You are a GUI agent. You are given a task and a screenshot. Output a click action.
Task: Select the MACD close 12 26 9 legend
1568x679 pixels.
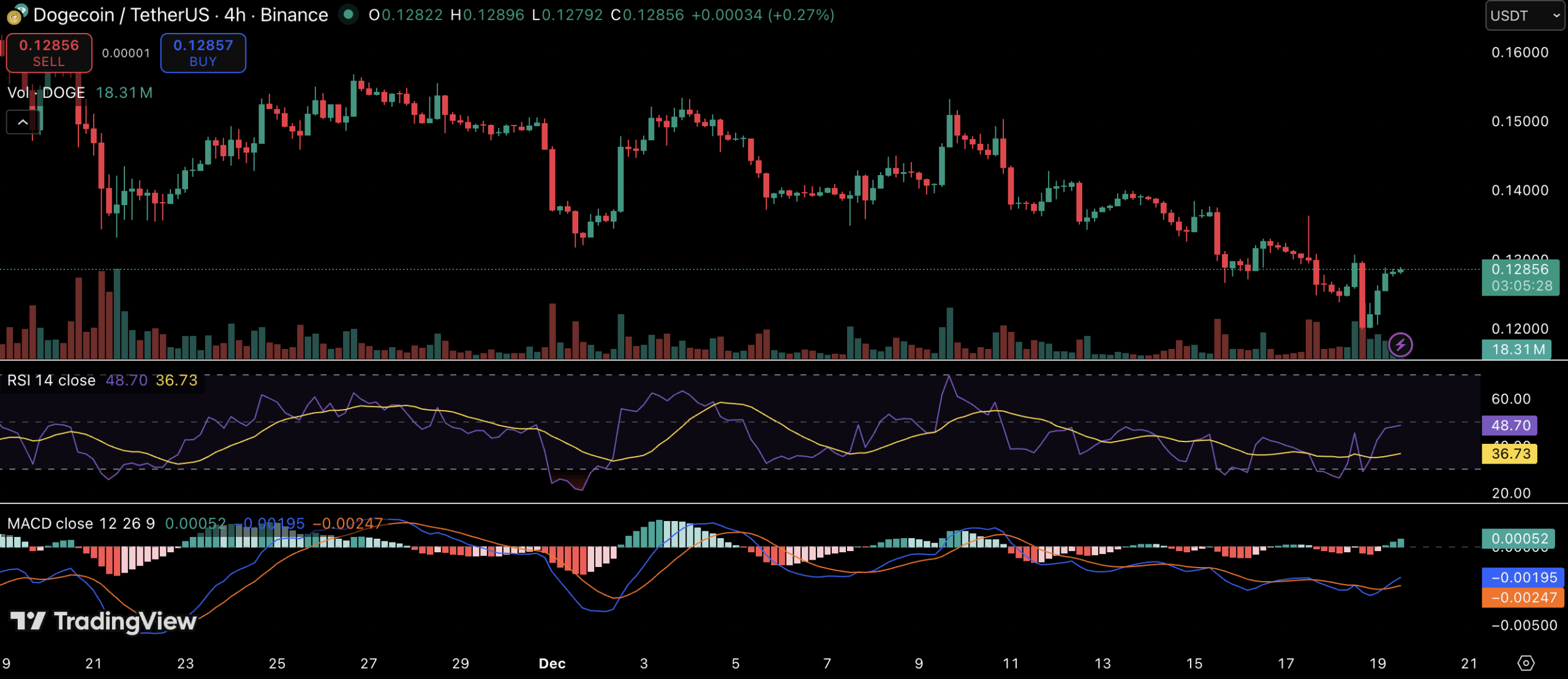[x=81, y=523]
